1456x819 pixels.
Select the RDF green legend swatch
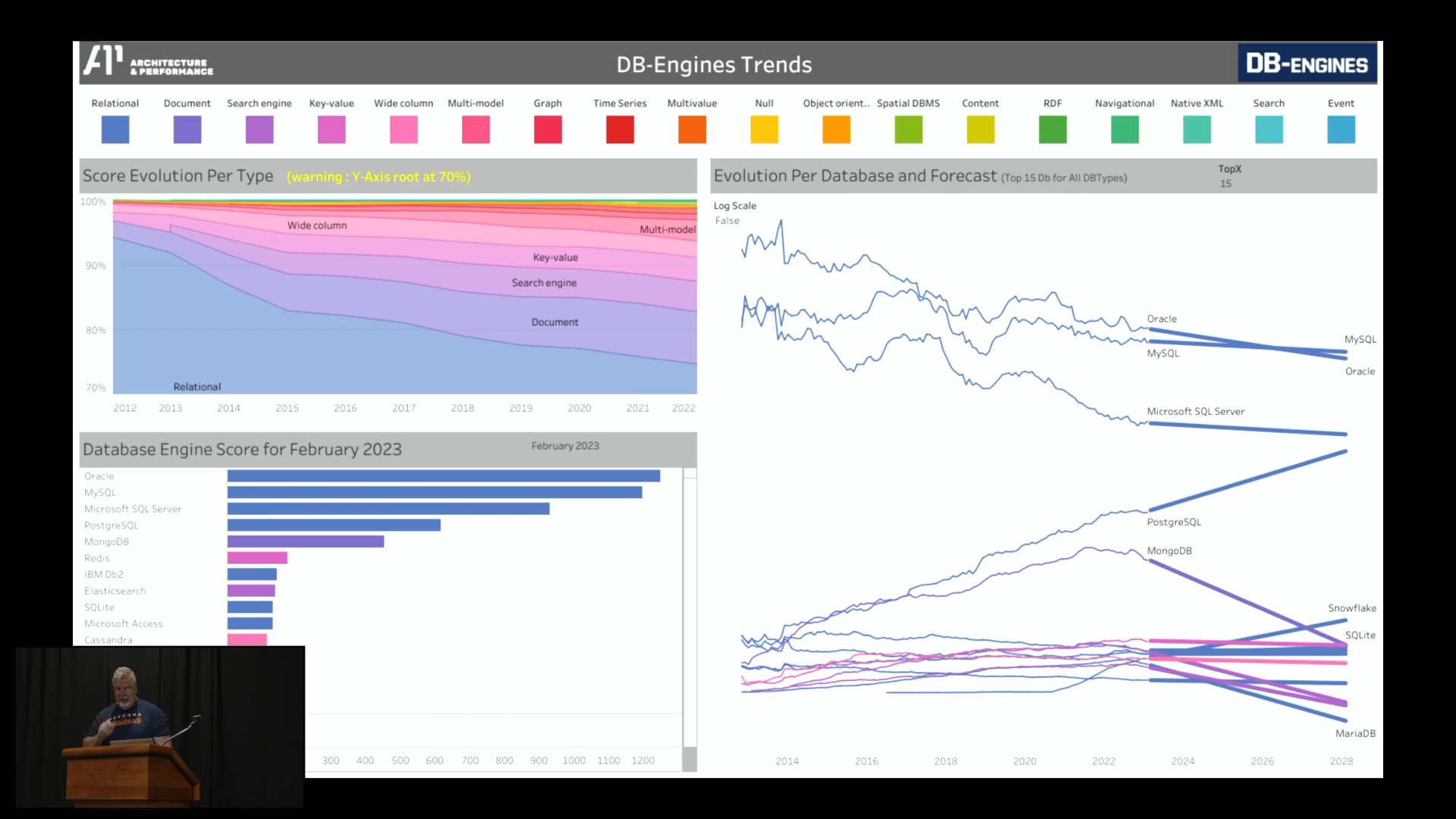pyautogui.click(x=1053, y=130)
